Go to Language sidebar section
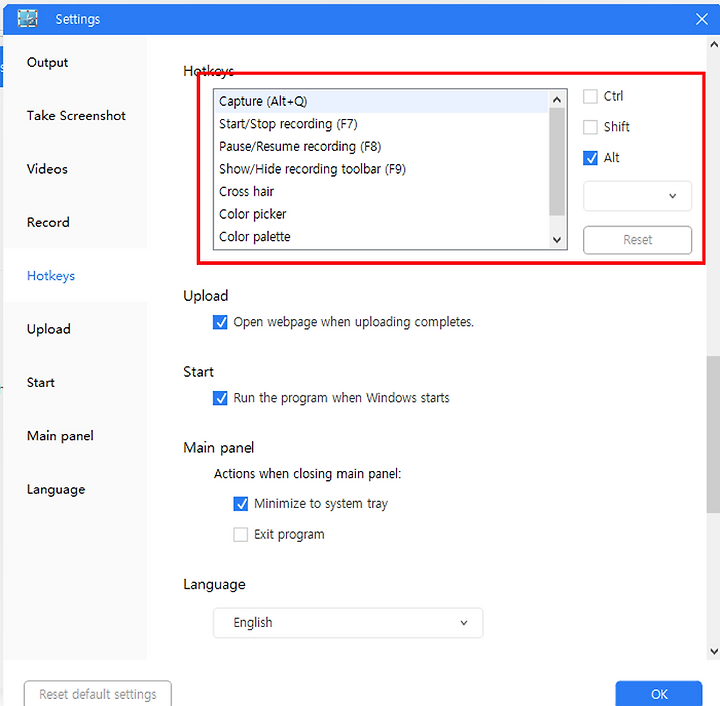This screenshot has height=706, width=720. (x=56, y=489)
